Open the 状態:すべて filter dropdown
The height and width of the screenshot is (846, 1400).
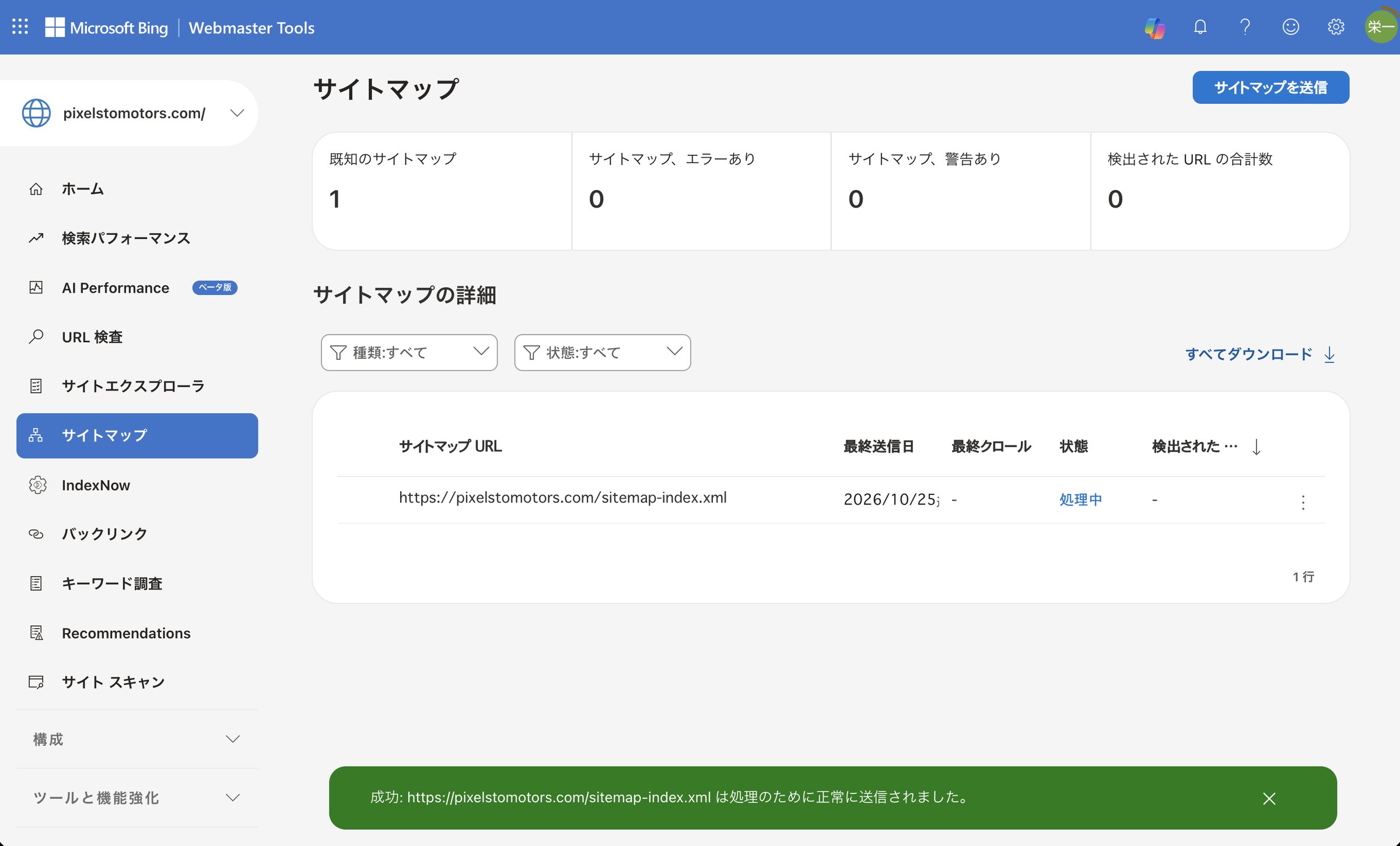pos(603,352)
